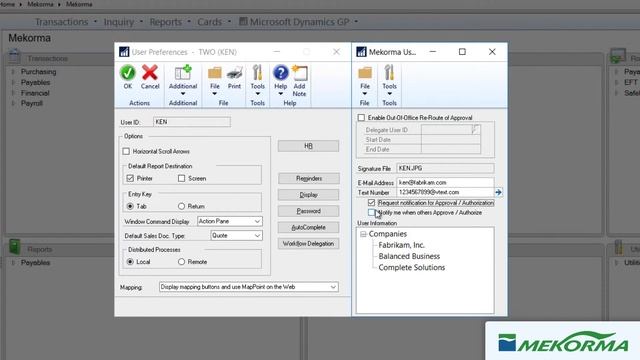Click the Reminders button
This screenshot has width=640, height=360.
309,178
